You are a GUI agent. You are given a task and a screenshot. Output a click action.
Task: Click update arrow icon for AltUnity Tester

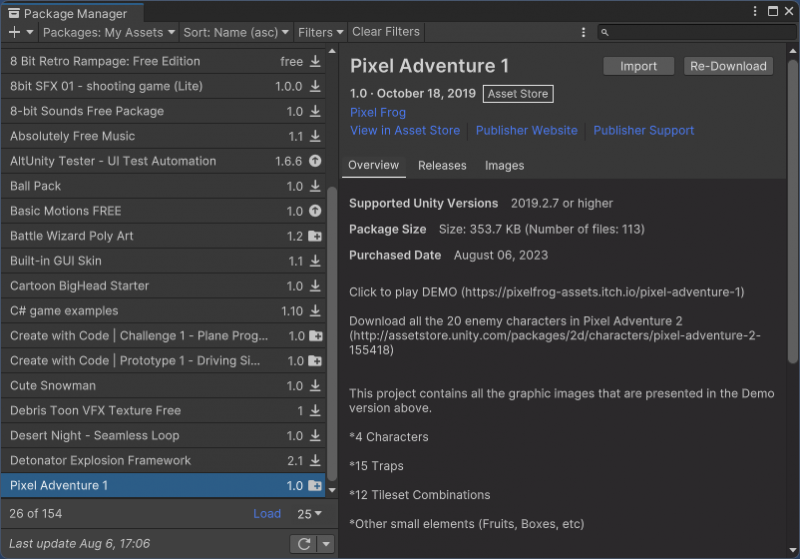[315, 161]
